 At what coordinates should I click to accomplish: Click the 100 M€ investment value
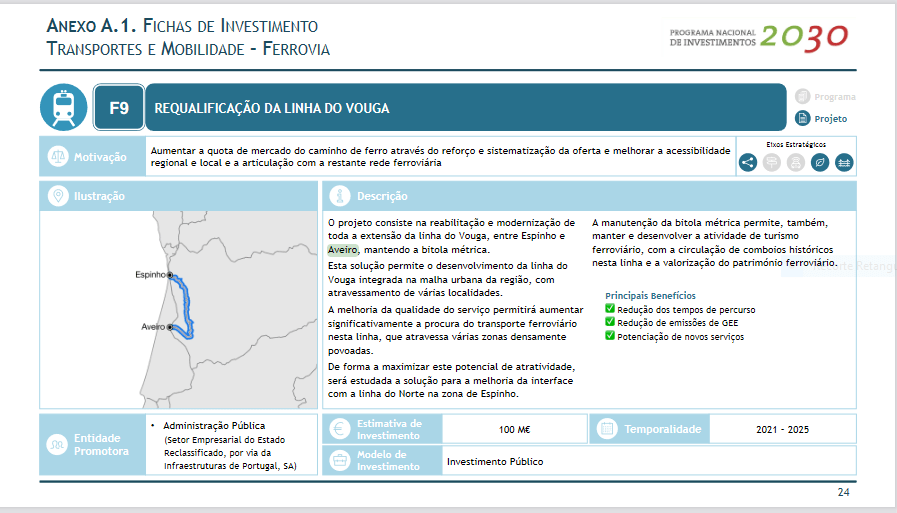click(514, 430)
